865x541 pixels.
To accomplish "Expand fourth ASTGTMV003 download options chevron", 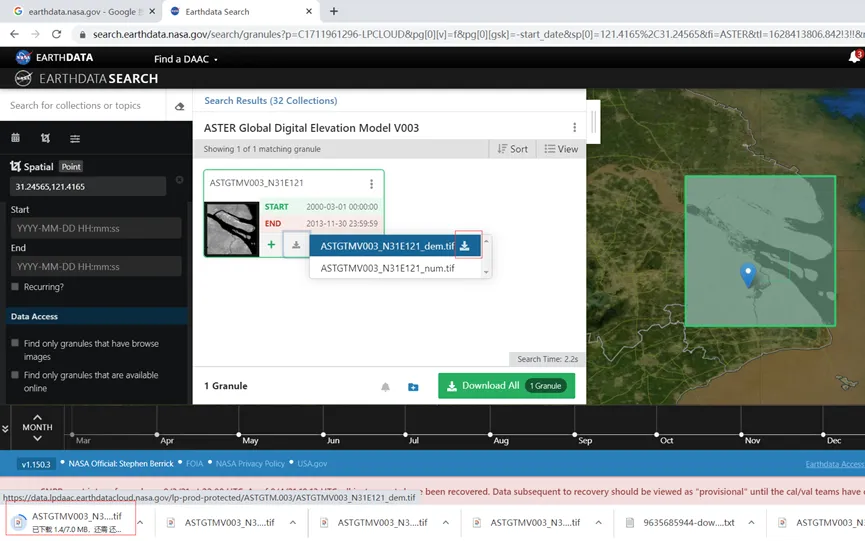I will pyautogui.click(x=599, y=522).
